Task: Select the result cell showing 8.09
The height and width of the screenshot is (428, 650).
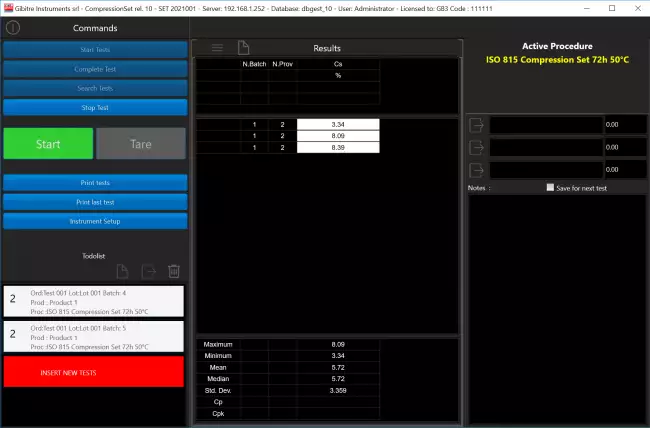Action: coord(338,136)
